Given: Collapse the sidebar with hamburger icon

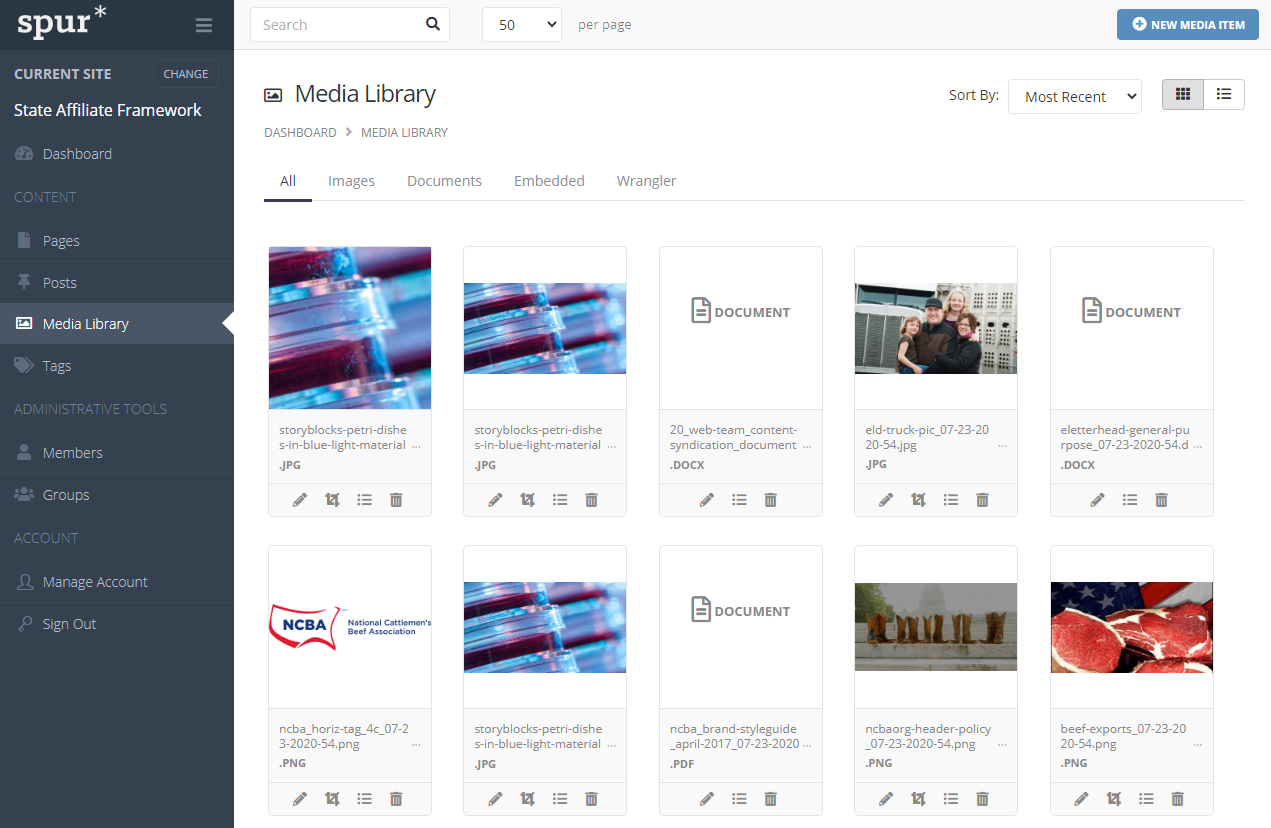Looking at the screenshot, I should click(204, 25).
